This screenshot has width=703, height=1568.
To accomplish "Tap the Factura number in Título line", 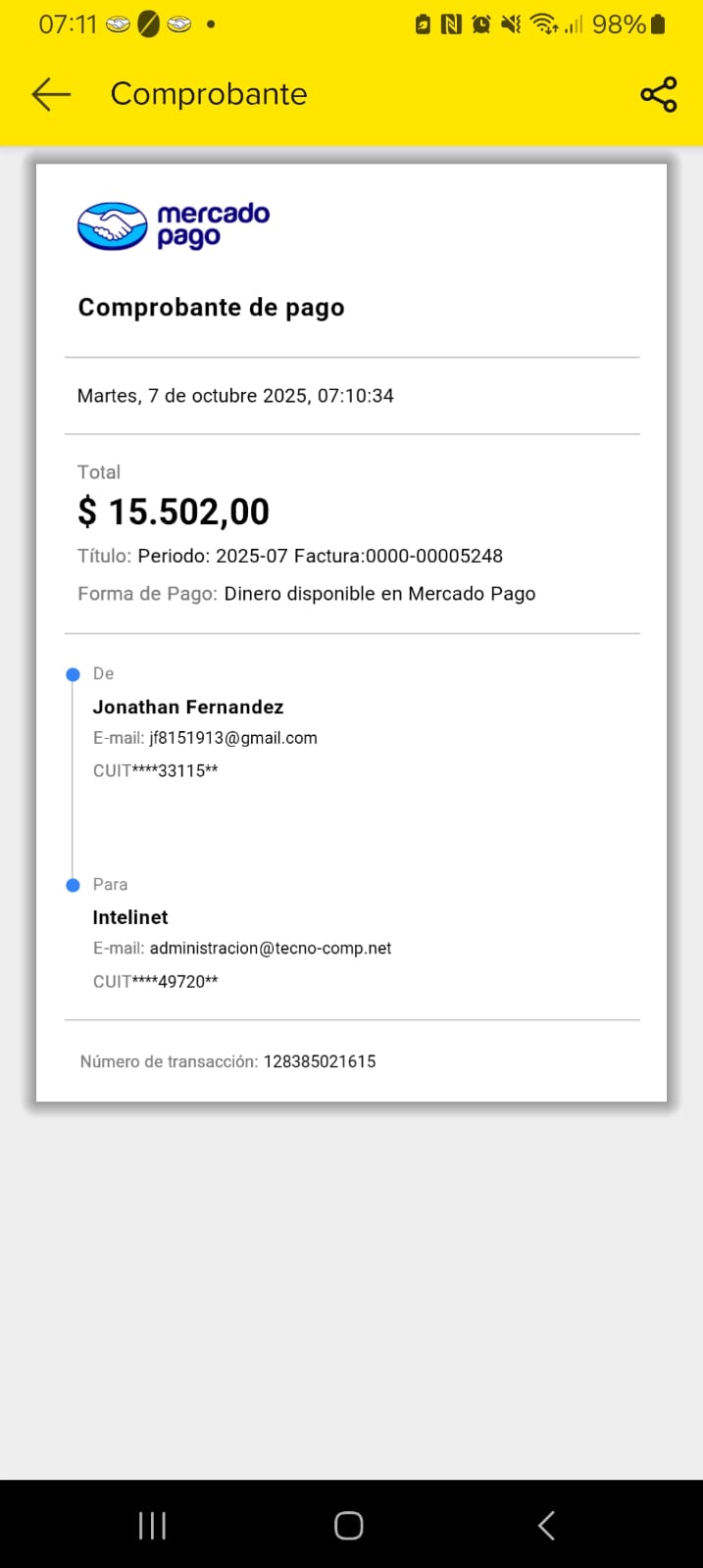I will pos(433,556).
